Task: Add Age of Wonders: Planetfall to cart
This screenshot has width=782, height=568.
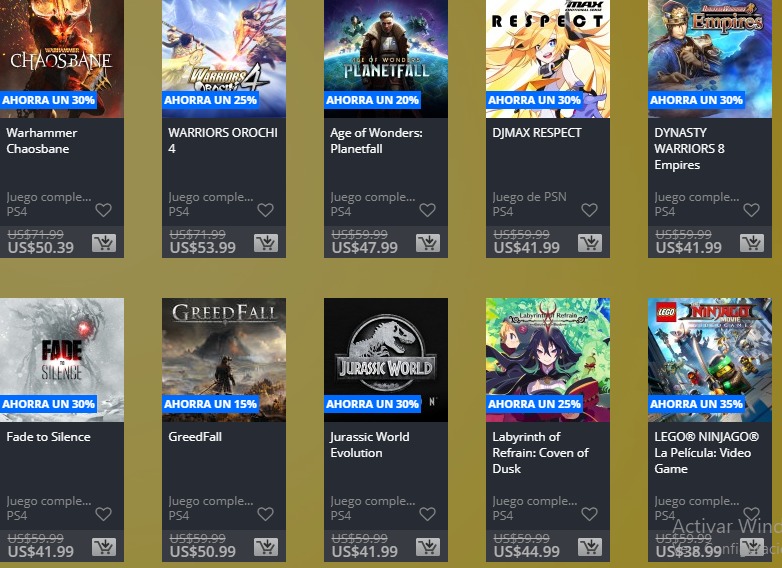Action: (428, 243)
